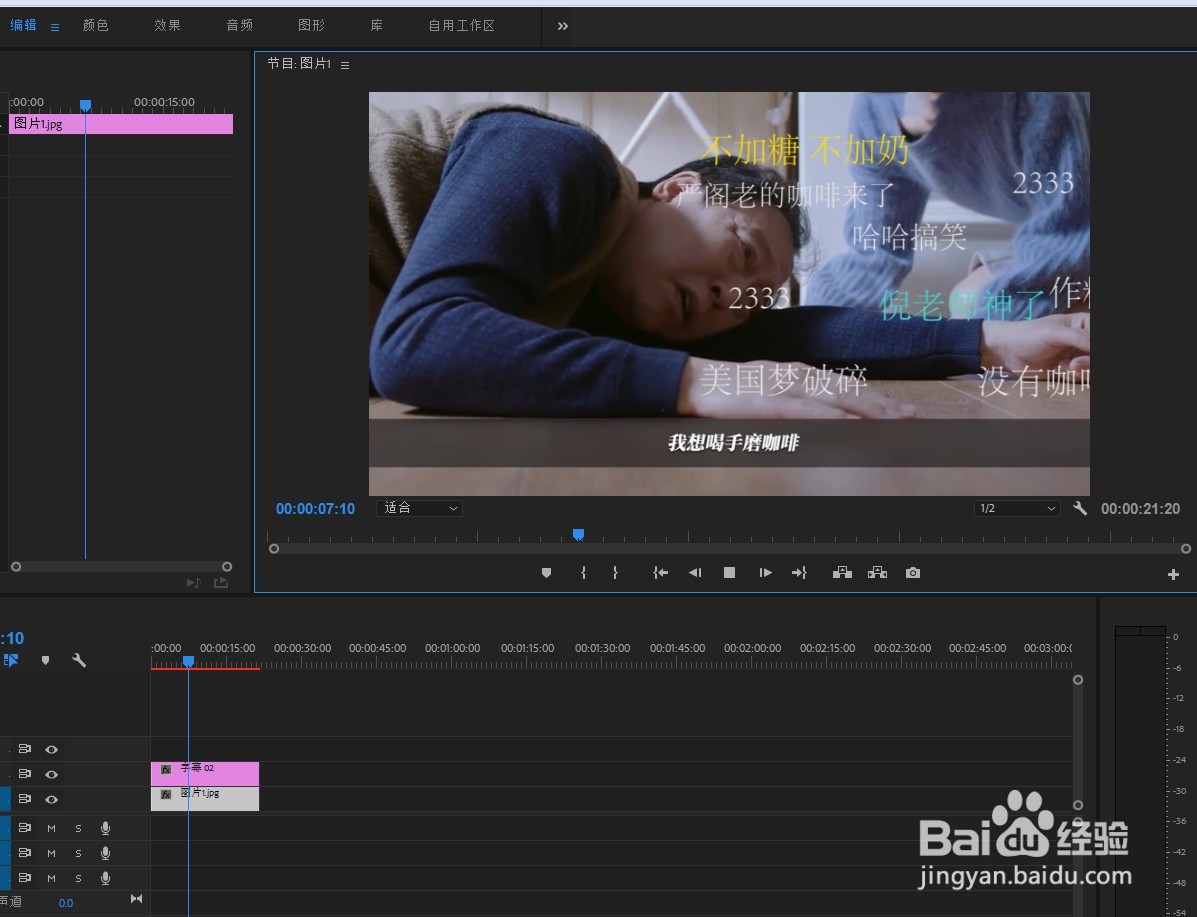Image resolution: width=1197 pixels, height=917 pixels.
Task: Hide the 字幕 02 video track
Action: 51,774
